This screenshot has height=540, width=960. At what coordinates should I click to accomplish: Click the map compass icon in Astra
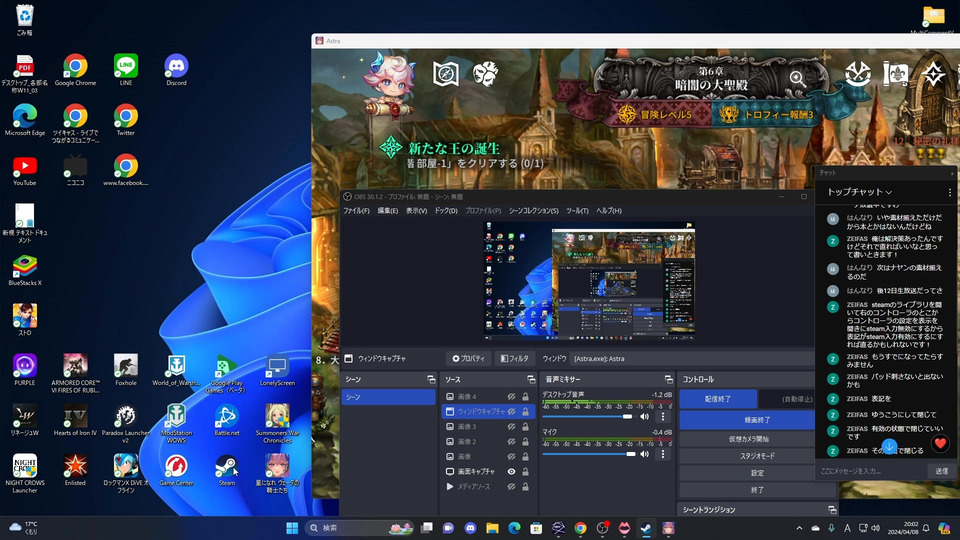[x=446, y=74]
